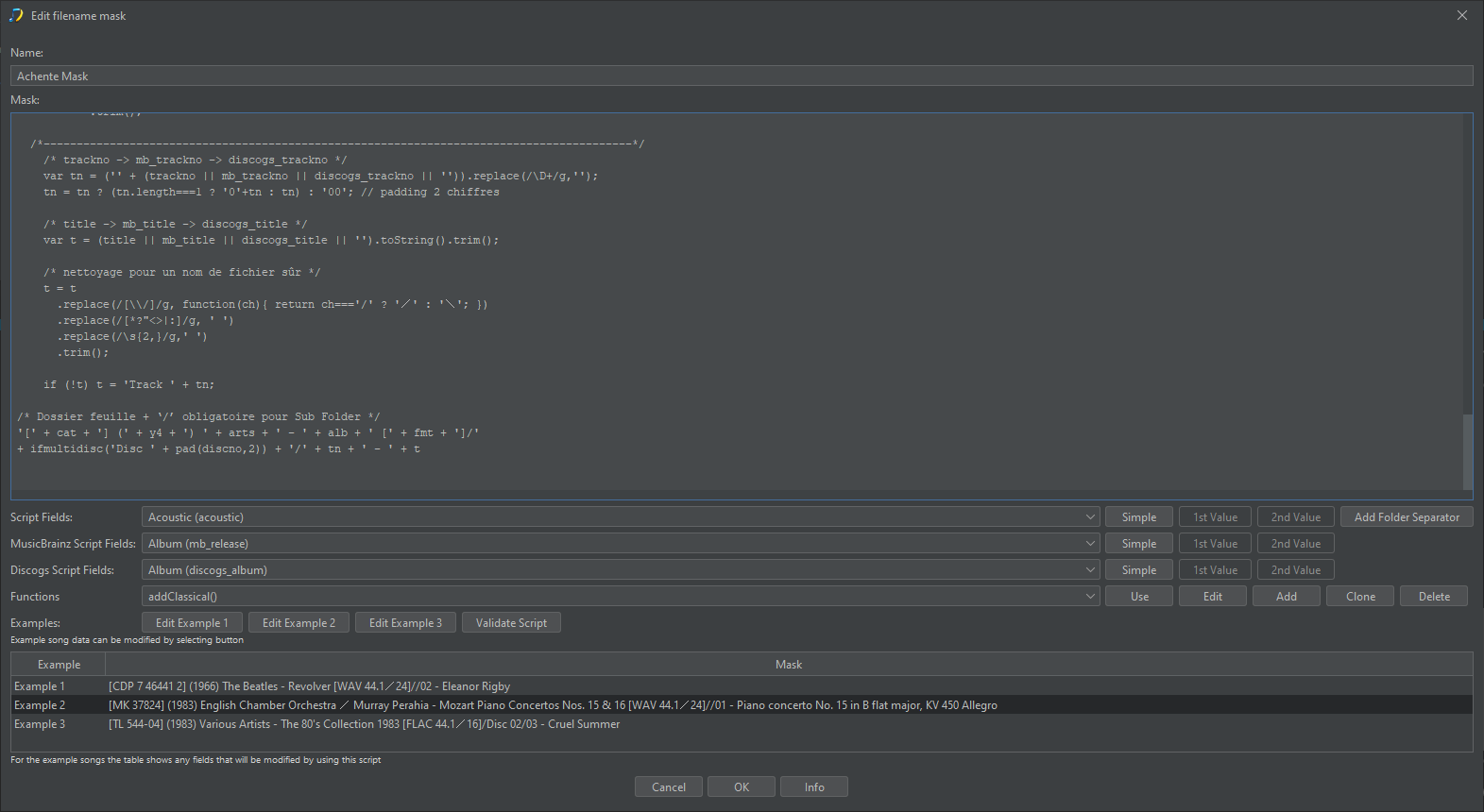This screenshot has width=1484, height=812.
Task: Close the Edit filename mask dialog
Action: (x=1462, y=15)
